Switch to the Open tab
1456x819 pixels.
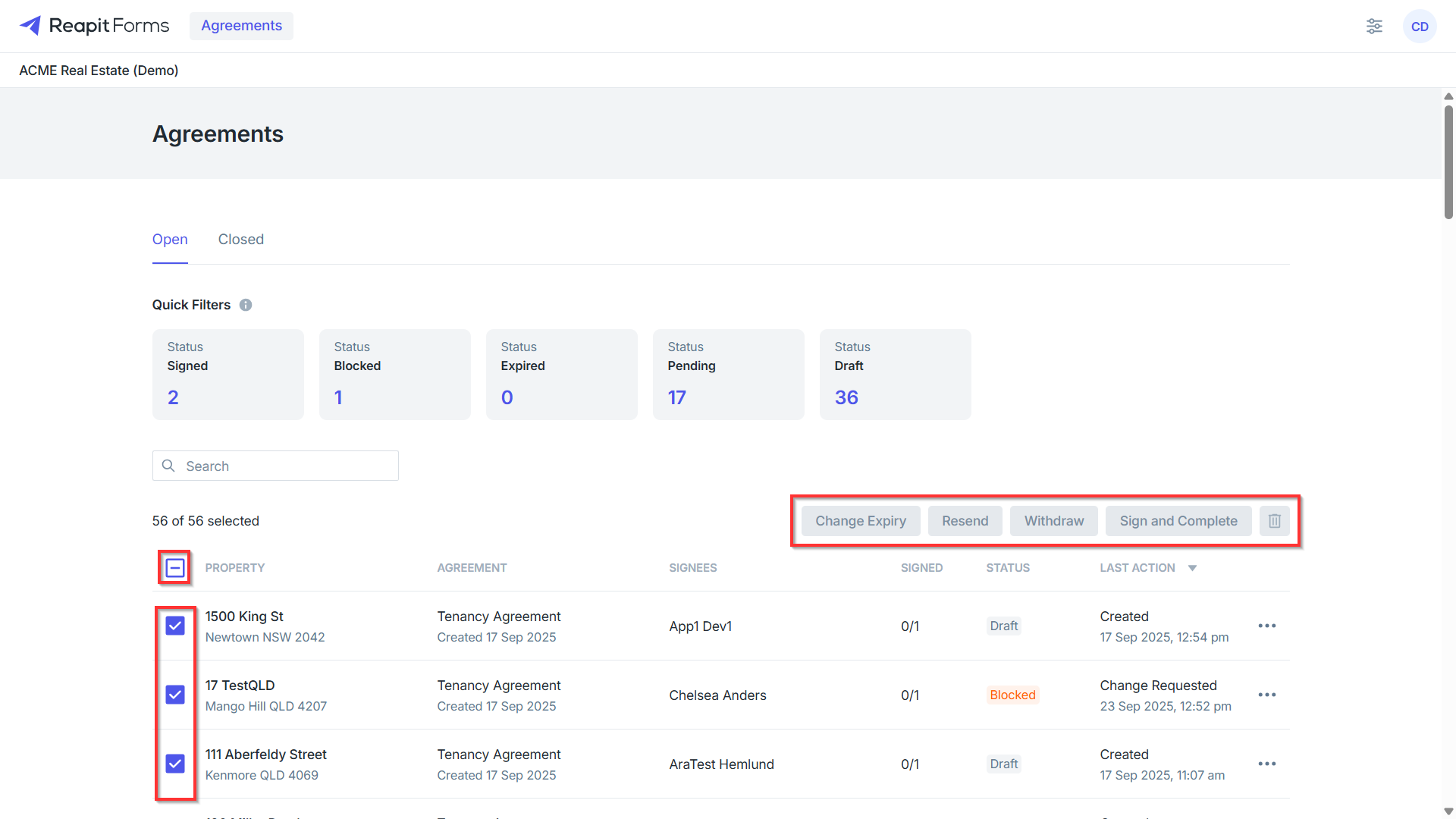point(170,240)
